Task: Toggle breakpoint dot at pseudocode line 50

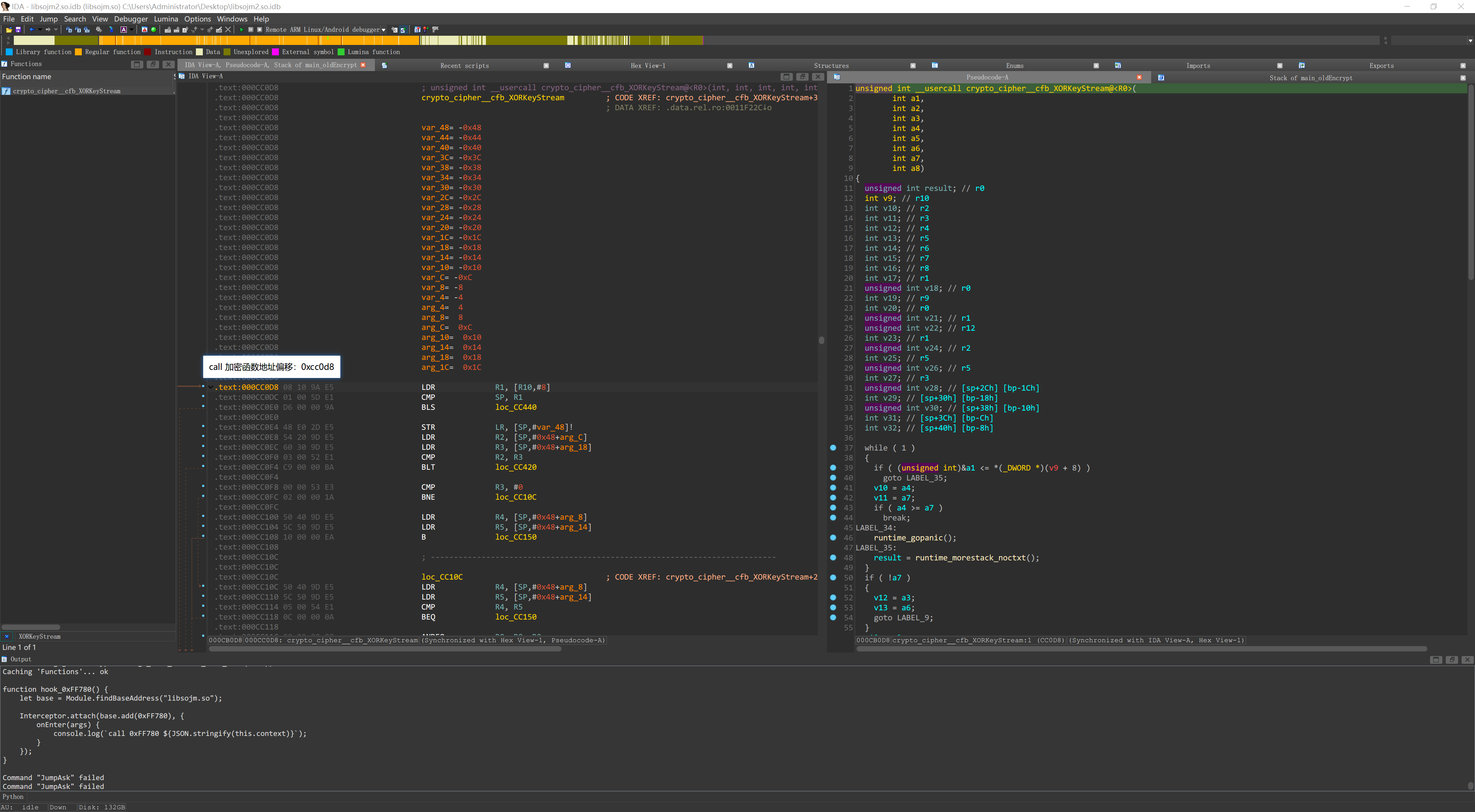Action: [x=833, y=578]
